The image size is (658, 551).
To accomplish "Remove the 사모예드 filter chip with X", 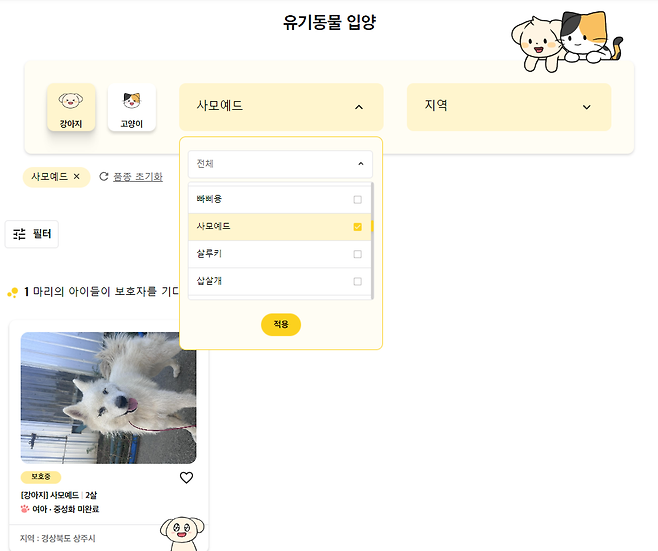I will [x=76, y=177].
